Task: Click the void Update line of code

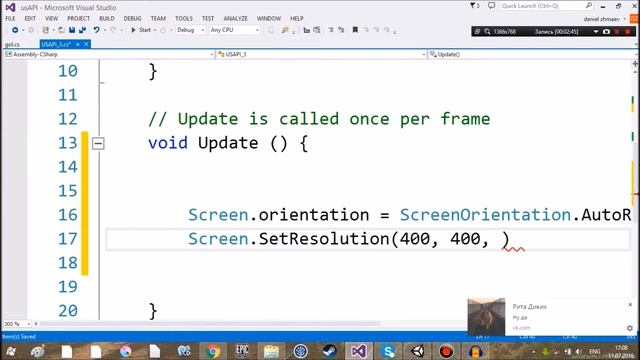Action: coord(228,143)
